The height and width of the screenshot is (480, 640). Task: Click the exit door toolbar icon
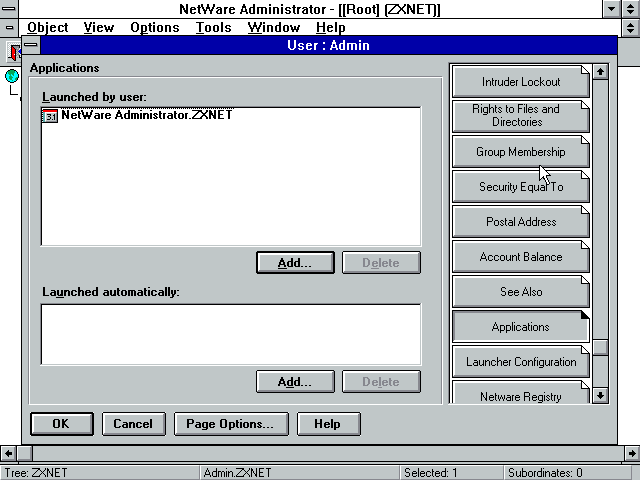pyautogui.click(x=15, y=52)
